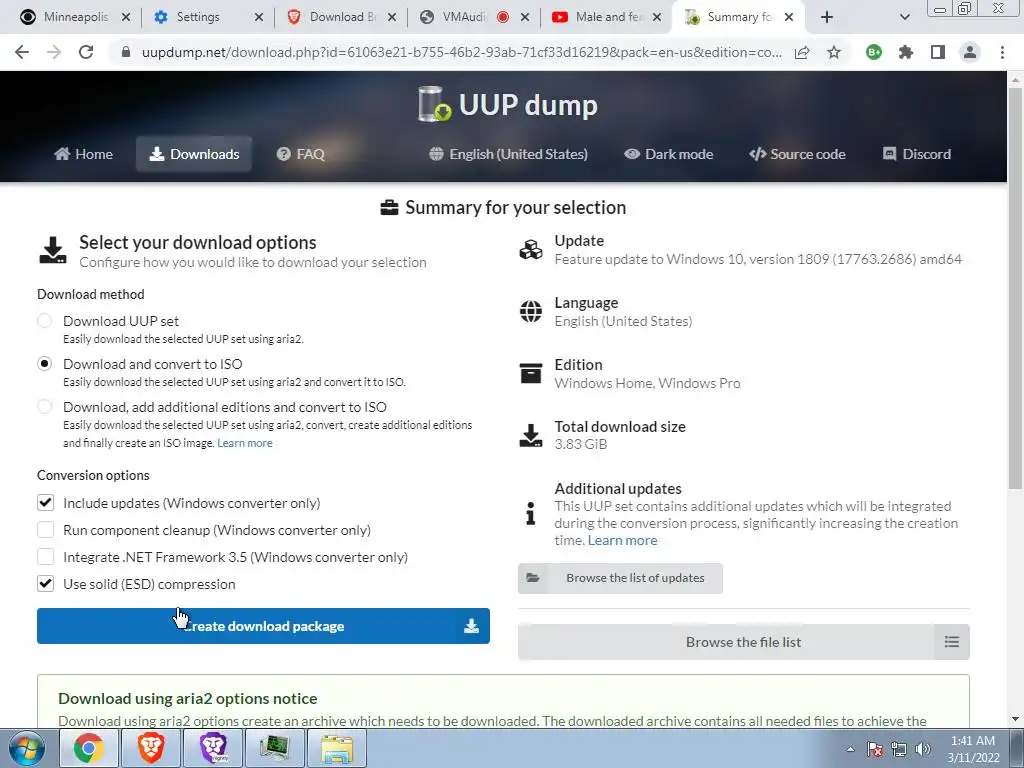Open the list icon beside Browse the file list
This screenshot has height=768, width=1024.
[x=952, y=642]
